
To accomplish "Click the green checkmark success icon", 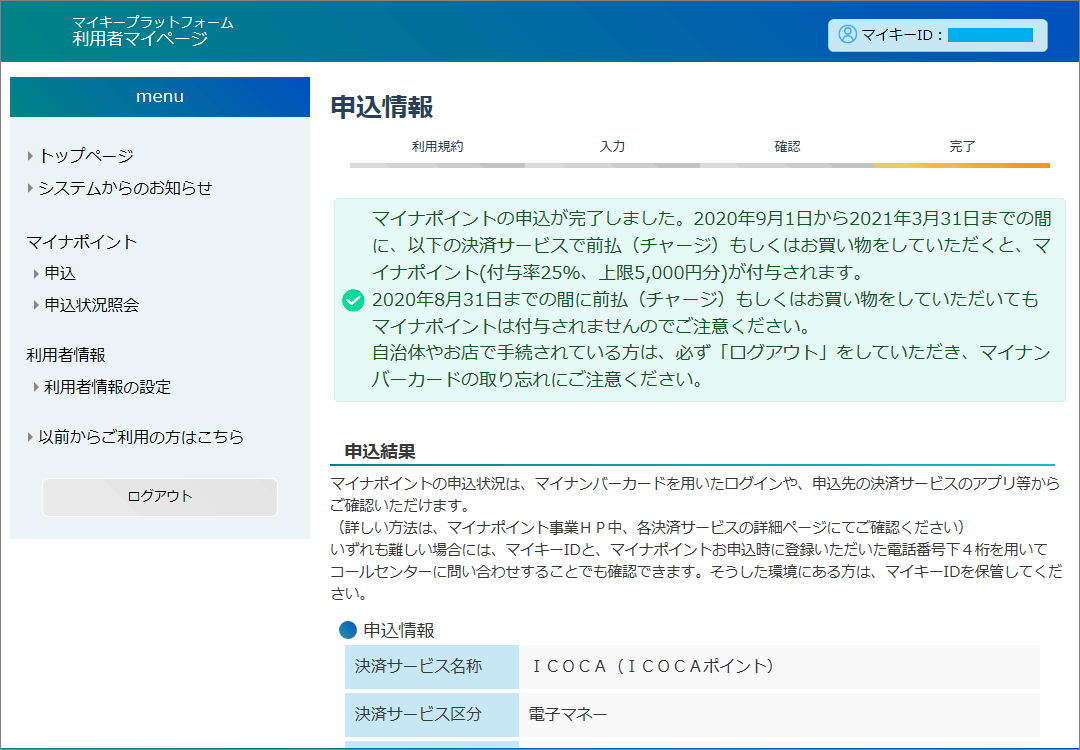I will [x=353, y=300].
